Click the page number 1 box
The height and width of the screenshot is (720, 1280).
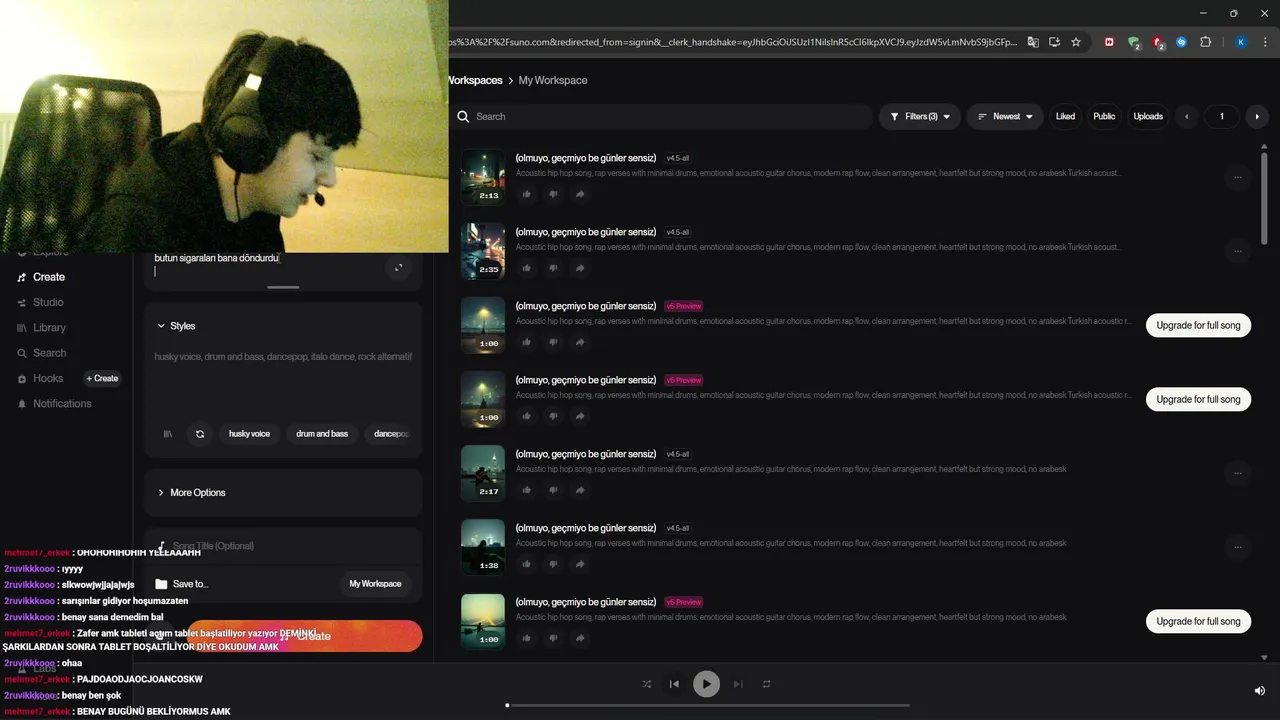1221,117
